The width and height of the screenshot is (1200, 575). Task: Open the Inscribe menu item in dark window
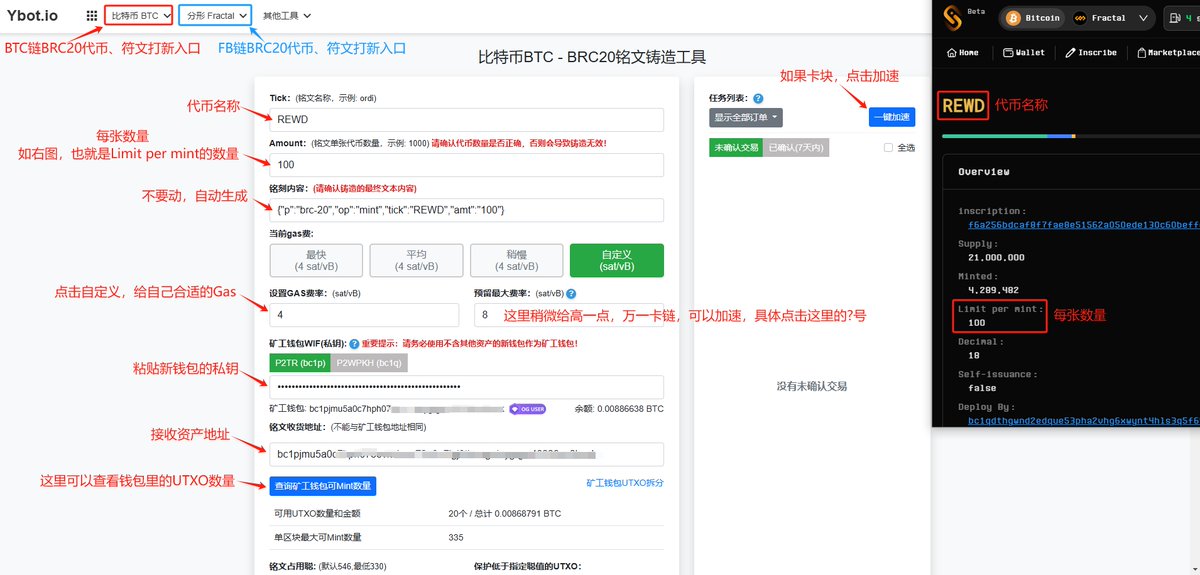[1091, 52]
